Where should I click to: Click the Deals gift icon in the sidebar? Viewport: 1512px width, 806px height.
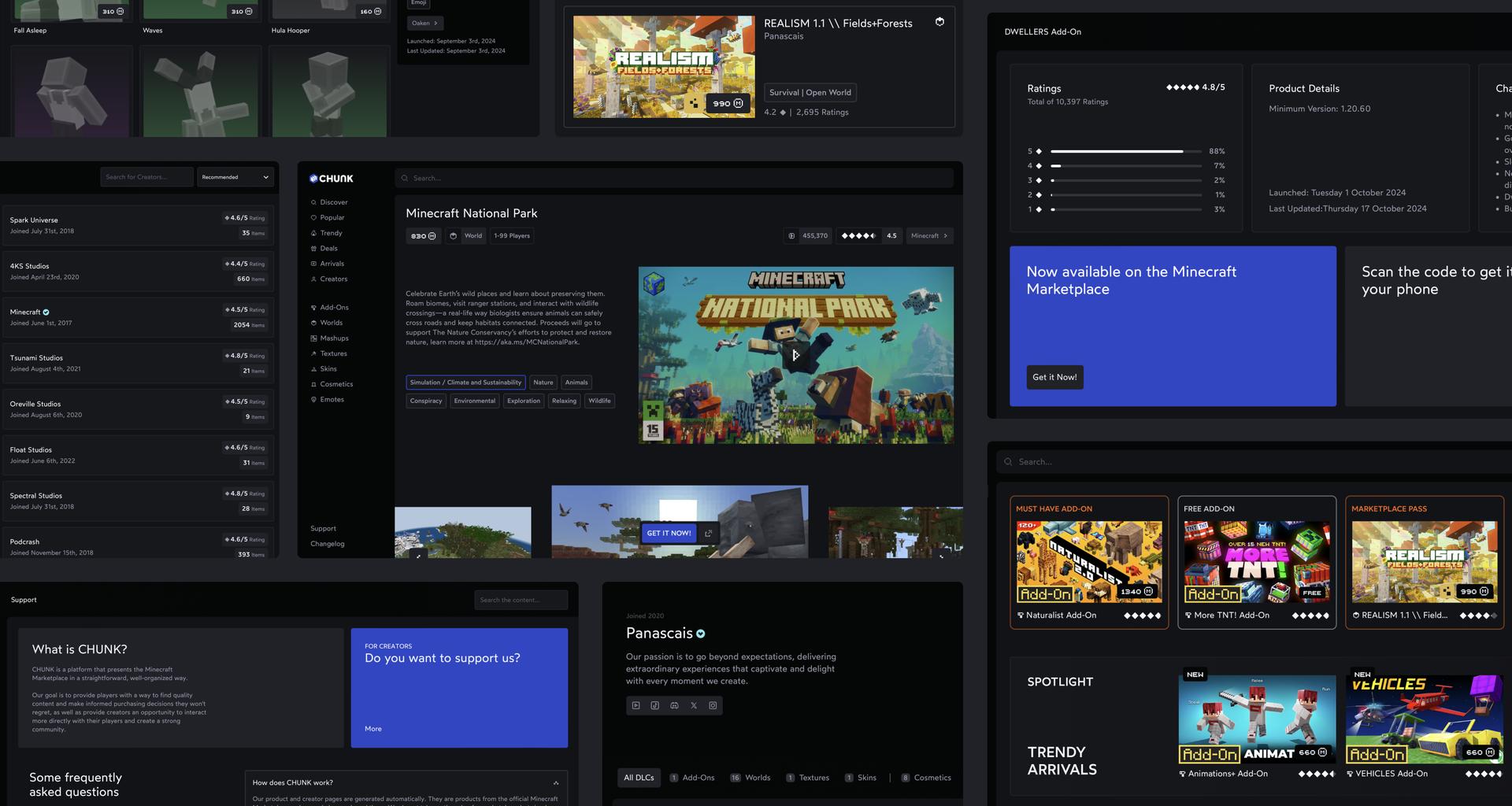(313, 249)
